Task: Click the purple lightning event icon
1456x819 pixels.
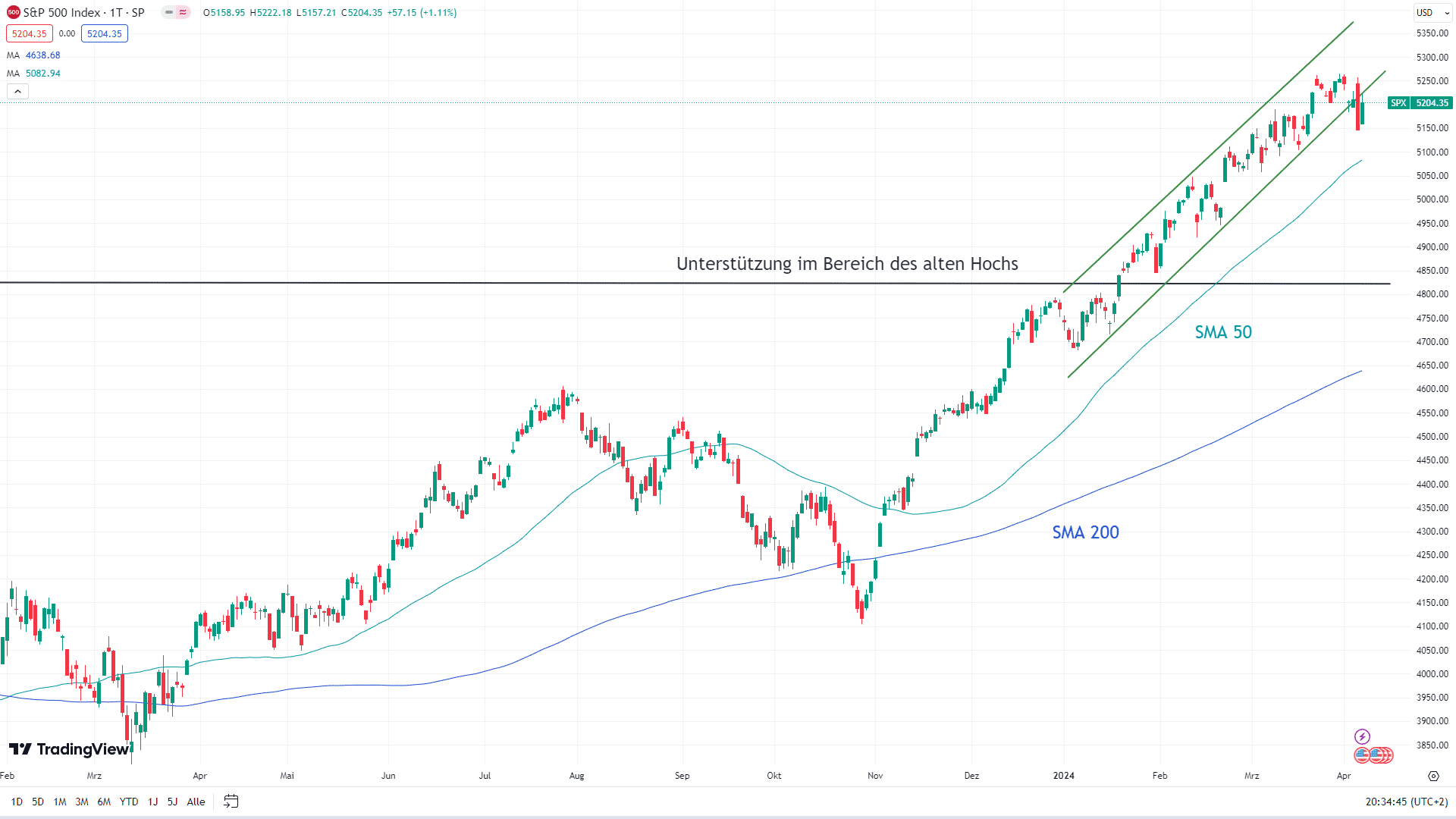Action: click(1362, 736)
